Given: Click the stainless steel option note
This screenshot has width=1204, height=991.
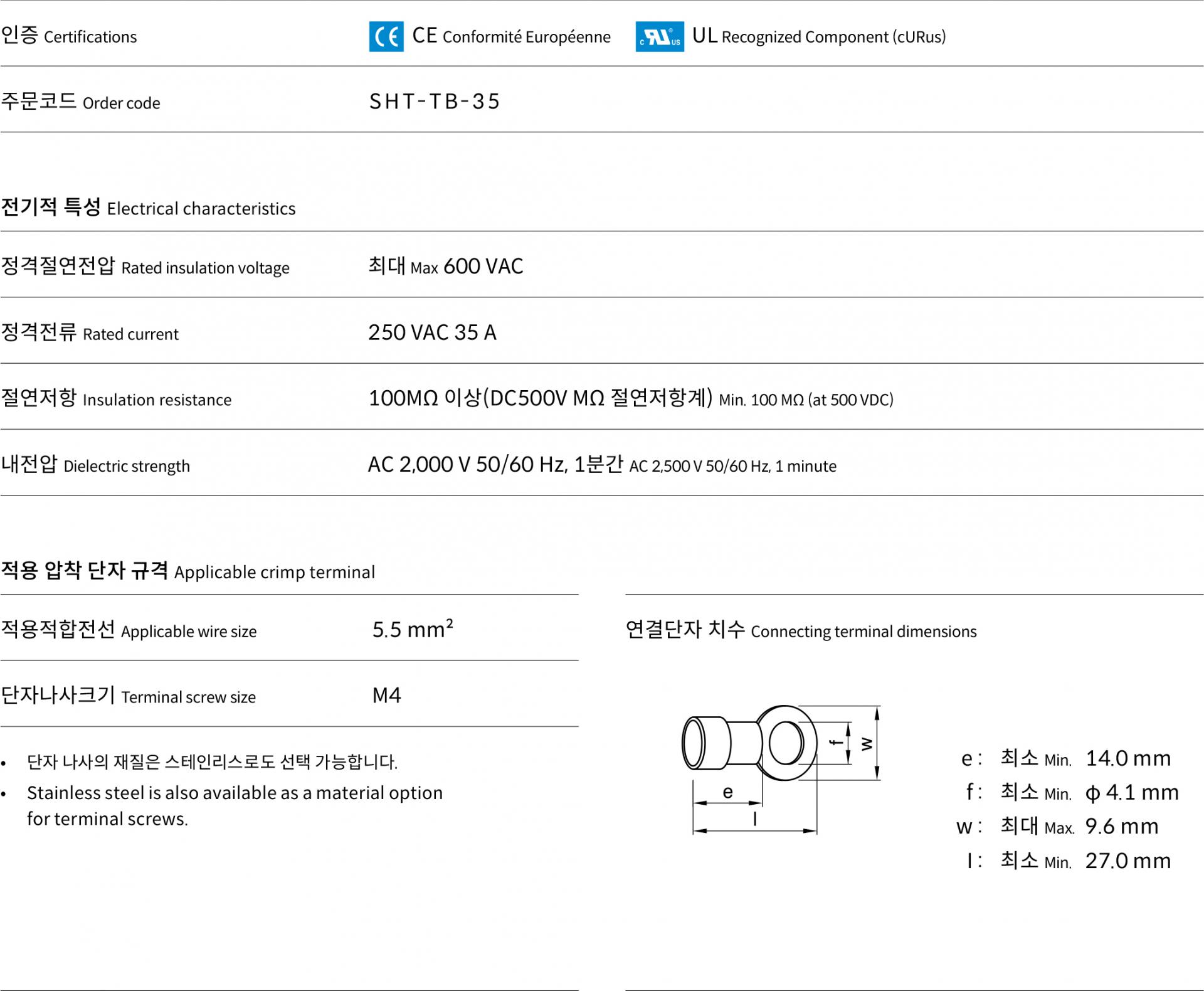Looking at the screenshot, I should point(235,806).
